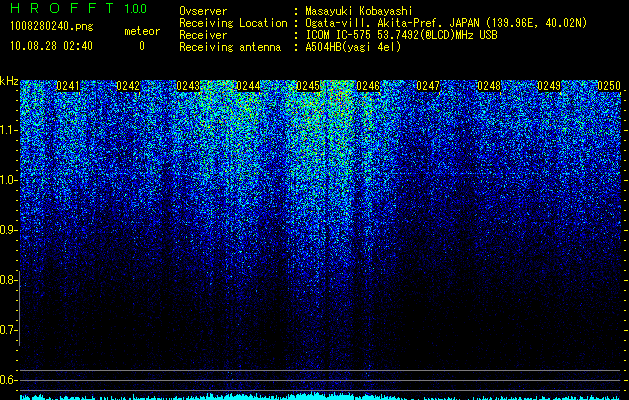The image size is (629, 400).
Task: Click the 'Ovserver' field label
Action: pyautogui.click(x=203, y=11)
